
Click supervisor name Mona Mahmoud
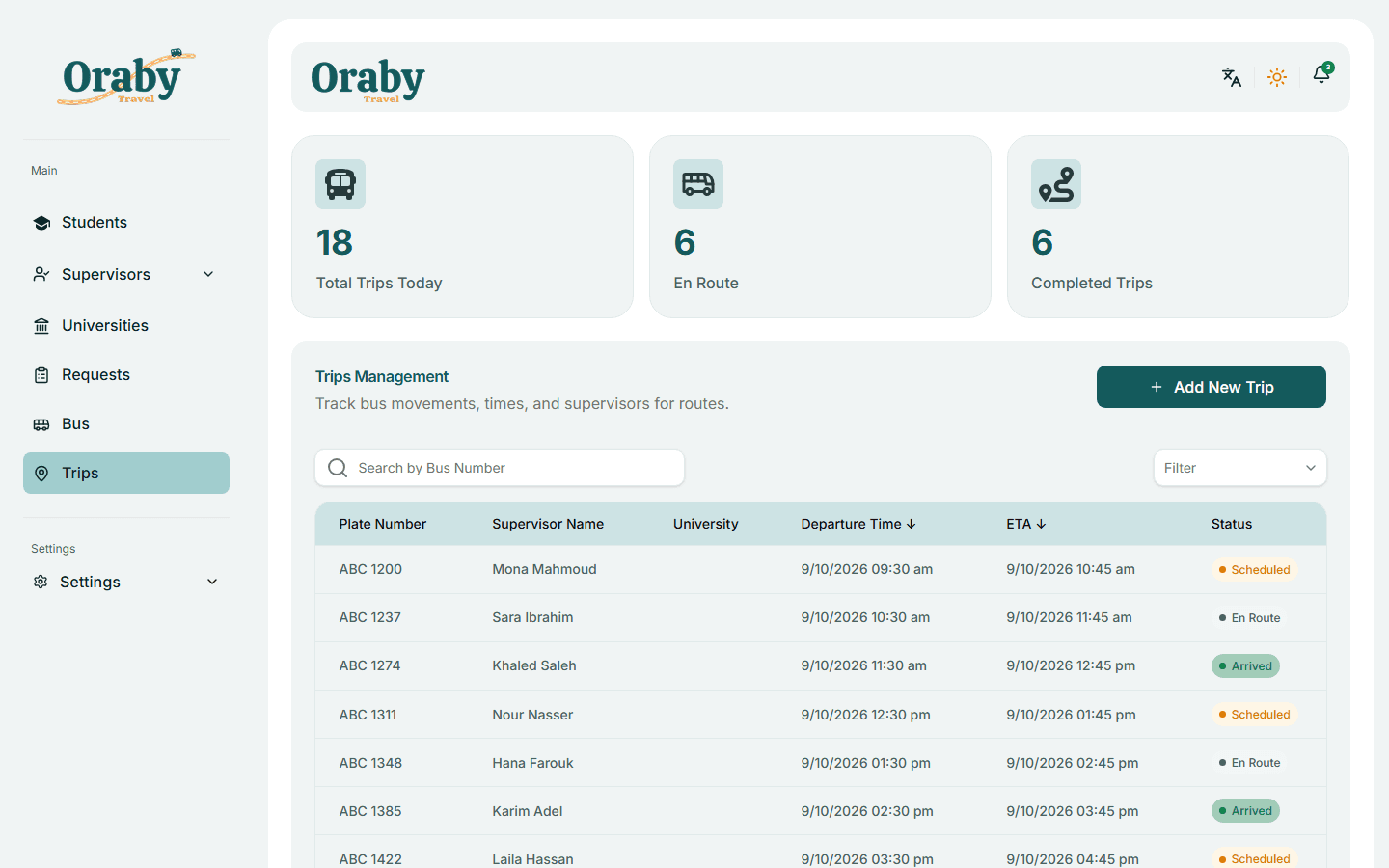[544, 569]
